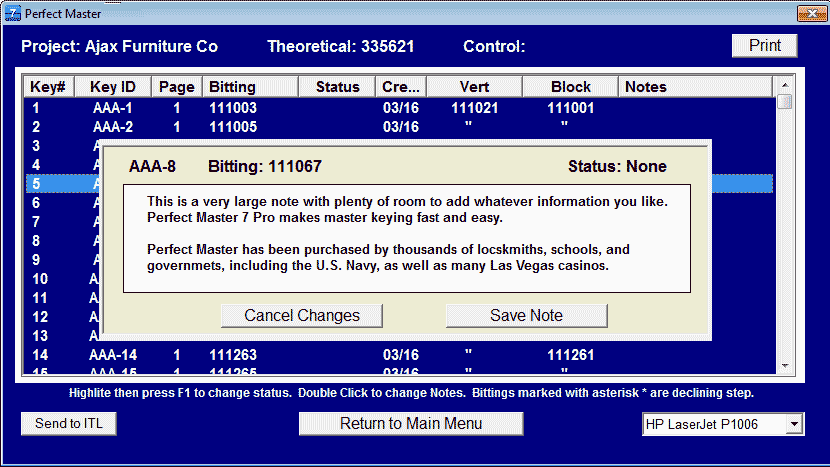Click 'Bitting: 111067' in the note dialog

265,166
